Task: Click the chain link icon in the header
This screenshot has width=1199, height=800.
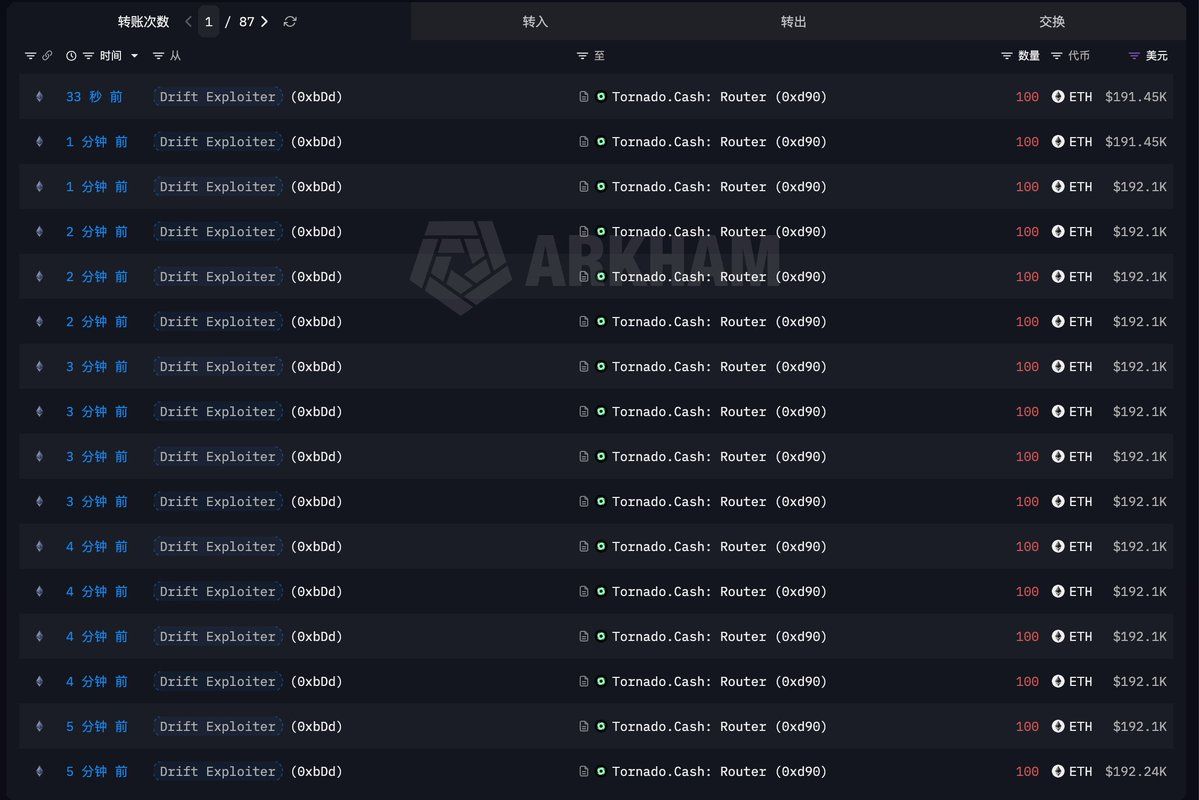Action: (47, 56)
